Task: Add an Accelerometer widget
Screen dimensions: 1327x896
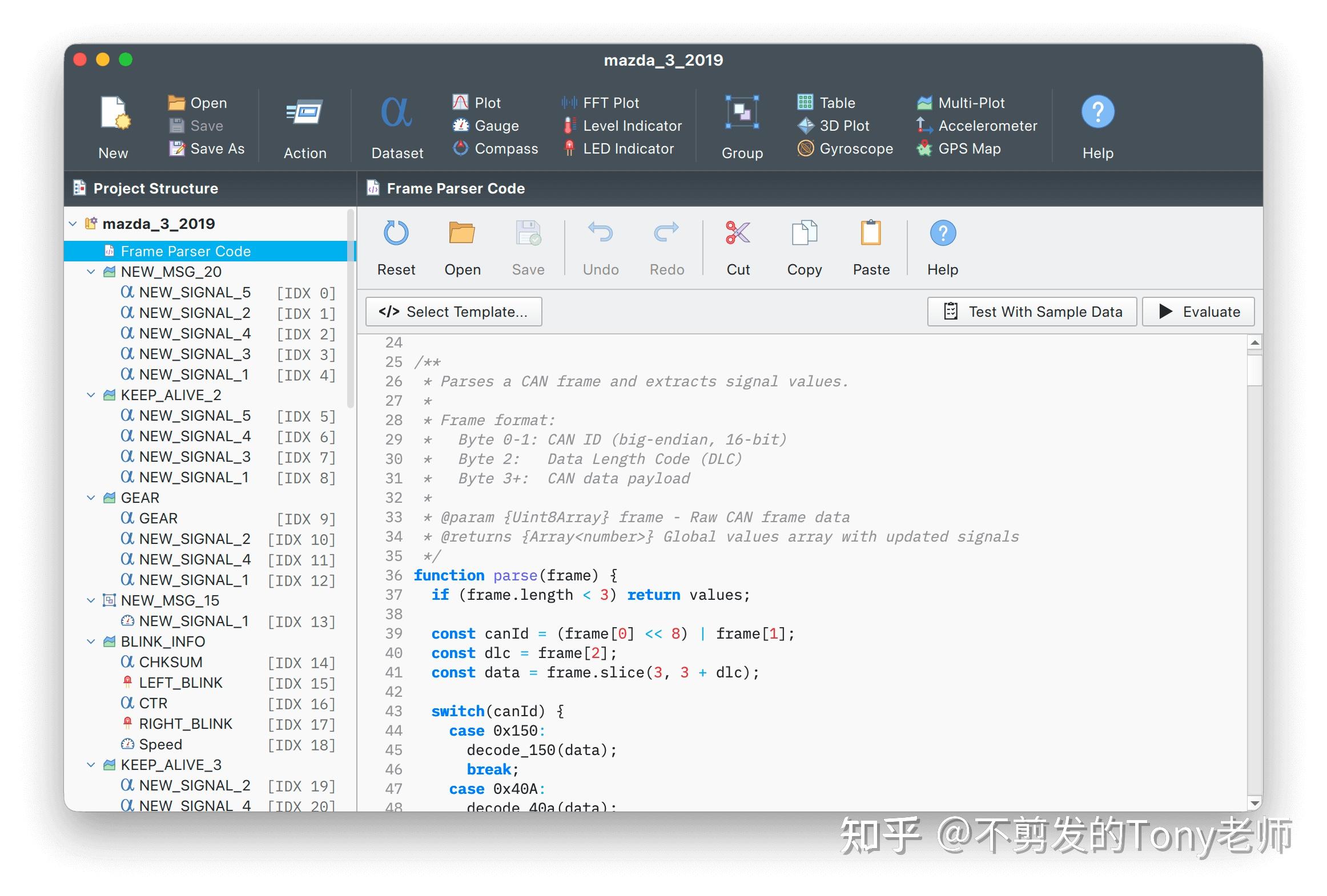Action: (x=976, y=126)
